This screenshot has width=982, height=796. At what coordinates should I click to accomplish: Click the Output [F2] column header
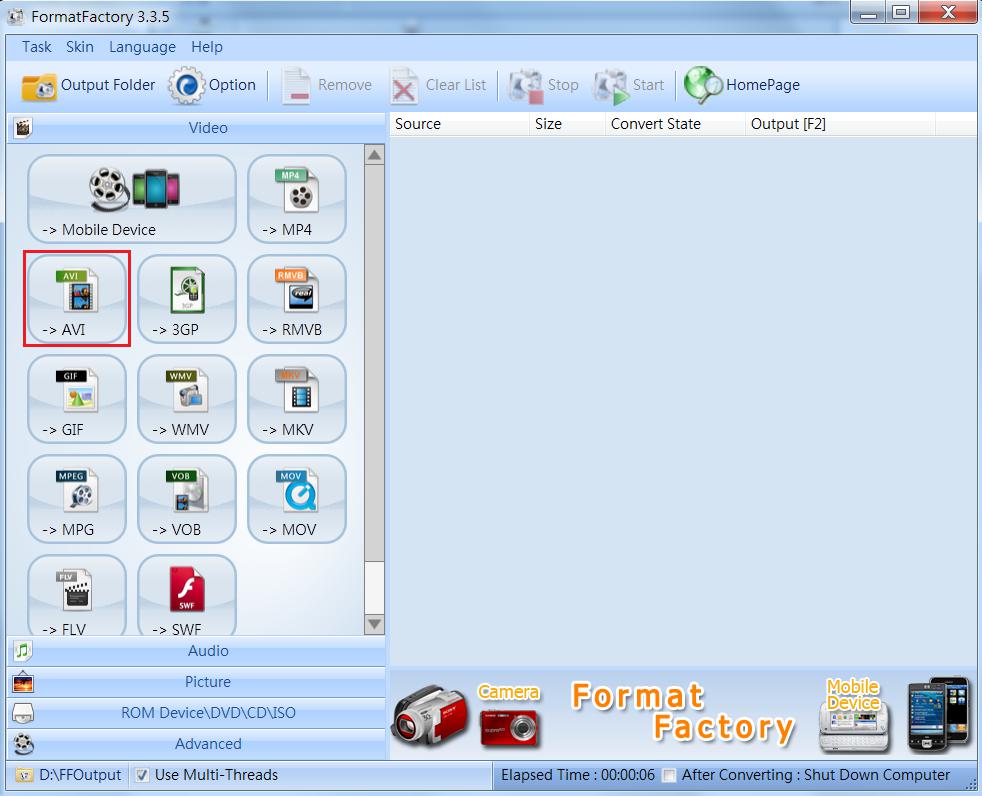(x=840, y=124)
